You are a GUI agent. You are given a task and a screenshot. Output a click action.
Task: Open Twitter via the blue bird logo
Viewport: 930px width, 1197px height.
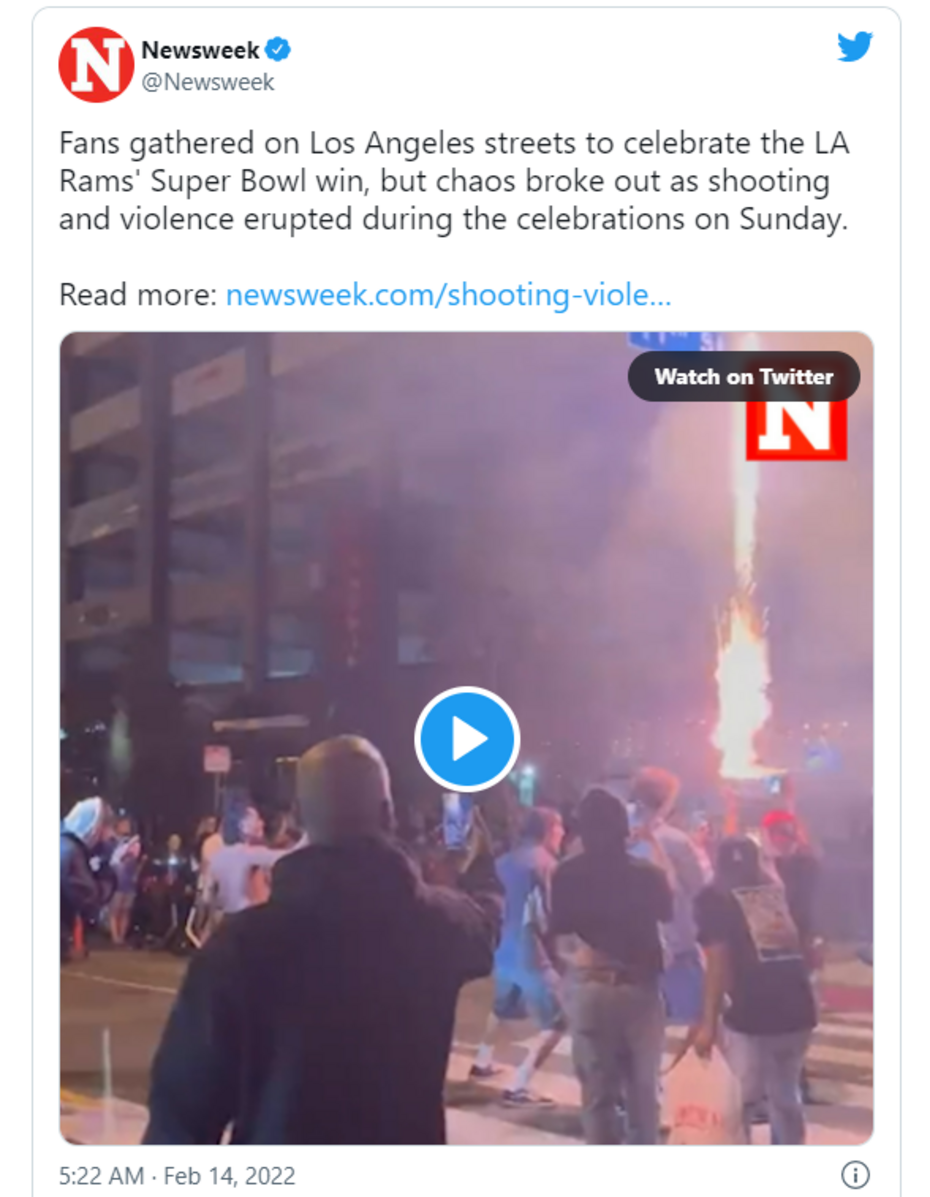(854, 47)
